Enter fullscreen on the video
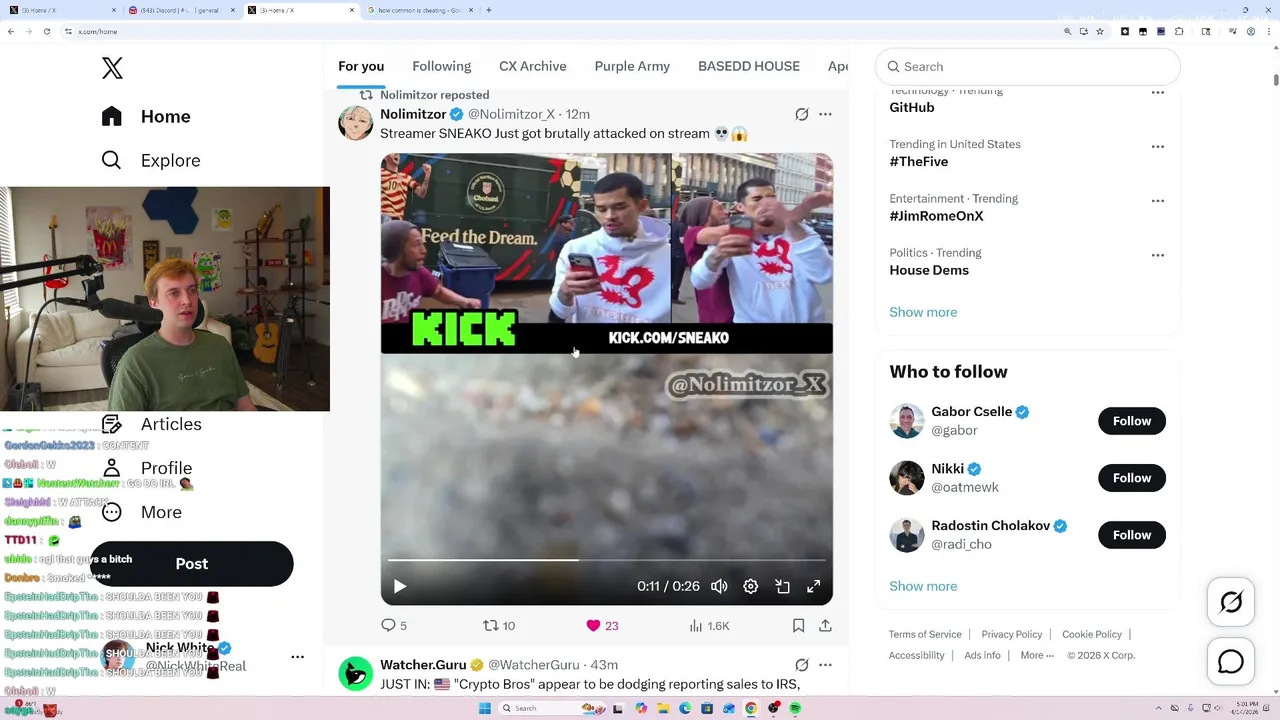The width and height of the screenshot is (1280, 720). pyautogui.click(x=814, y=586)
